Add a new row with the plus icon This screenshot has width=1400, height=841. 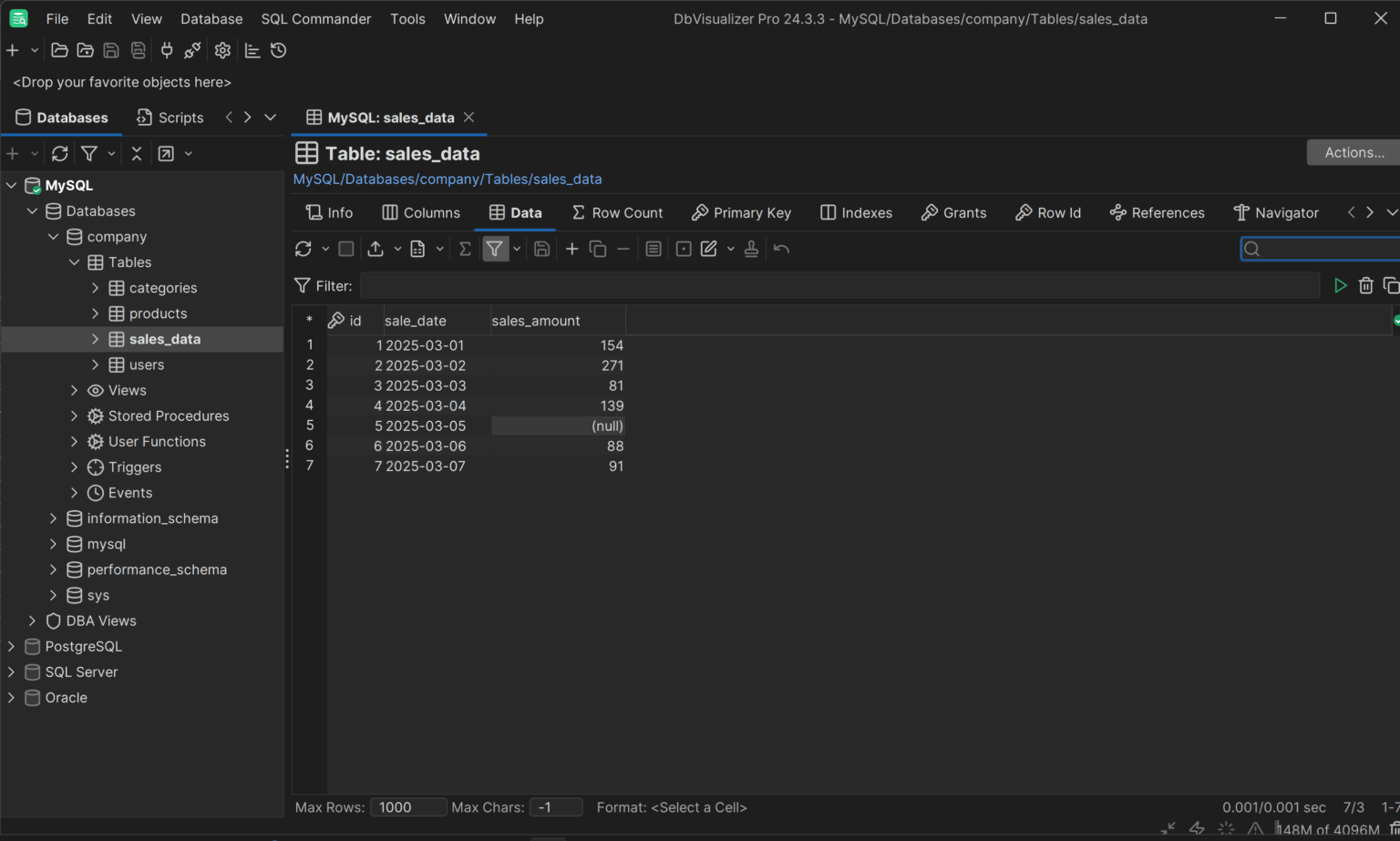pos(572,249)
